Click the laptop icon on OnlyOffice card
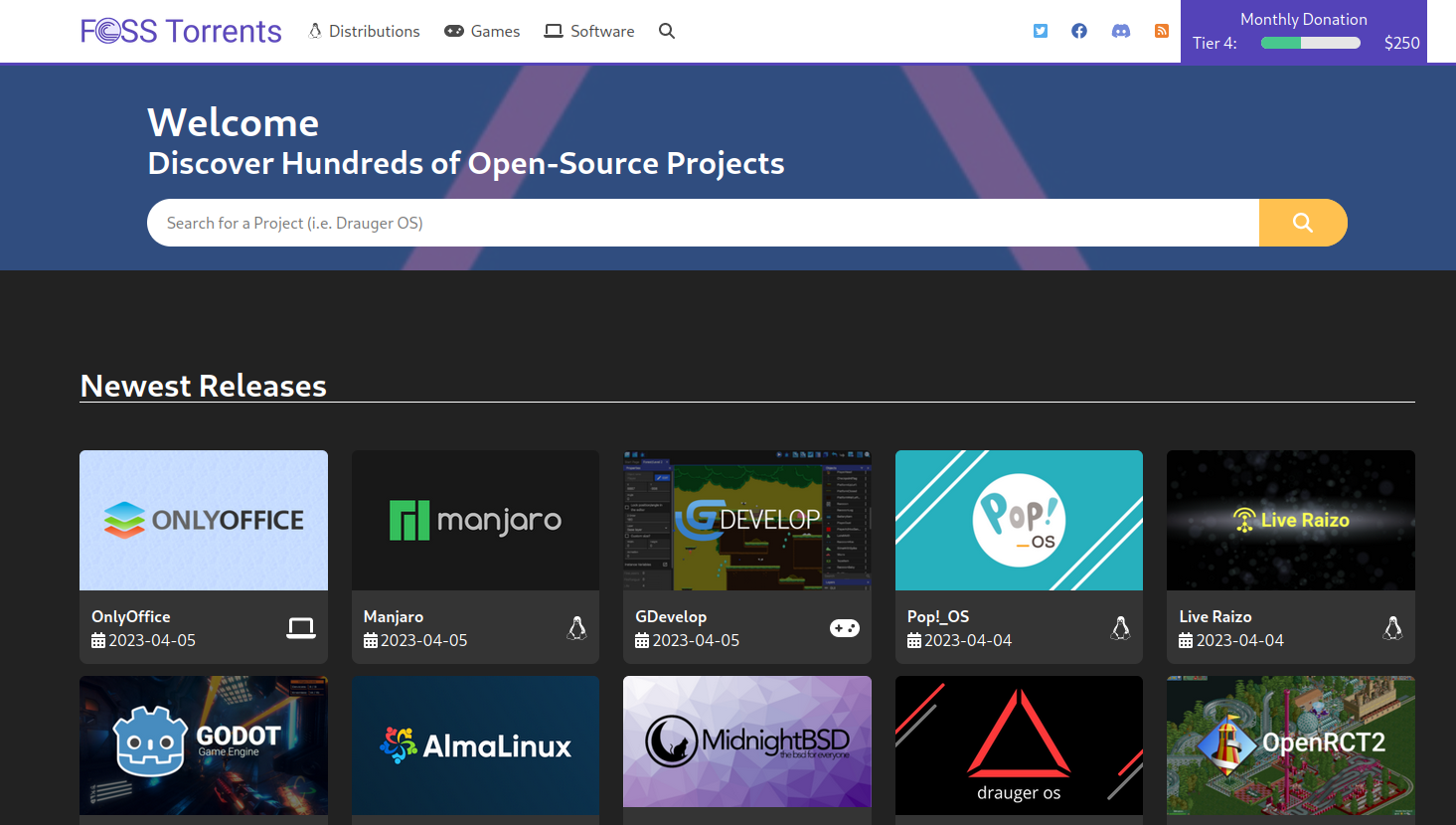1456x825 pixels. 301,628
